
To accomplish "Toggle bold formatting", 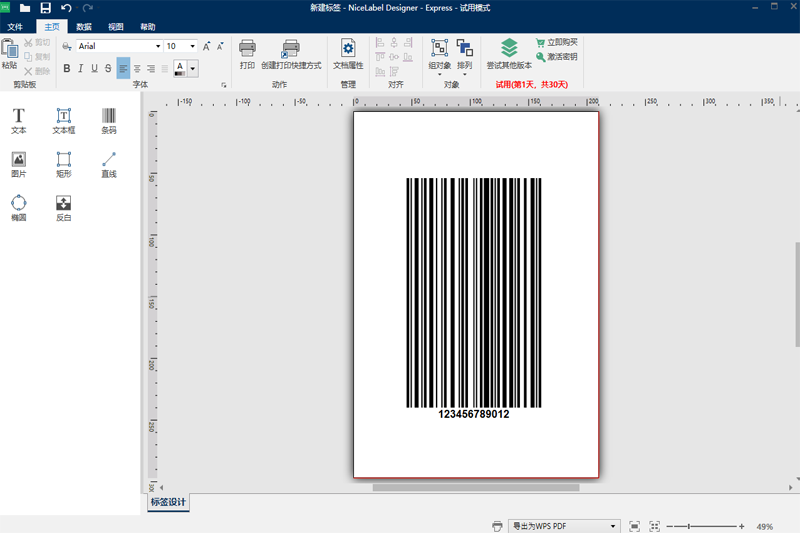I will pos(67,69).
